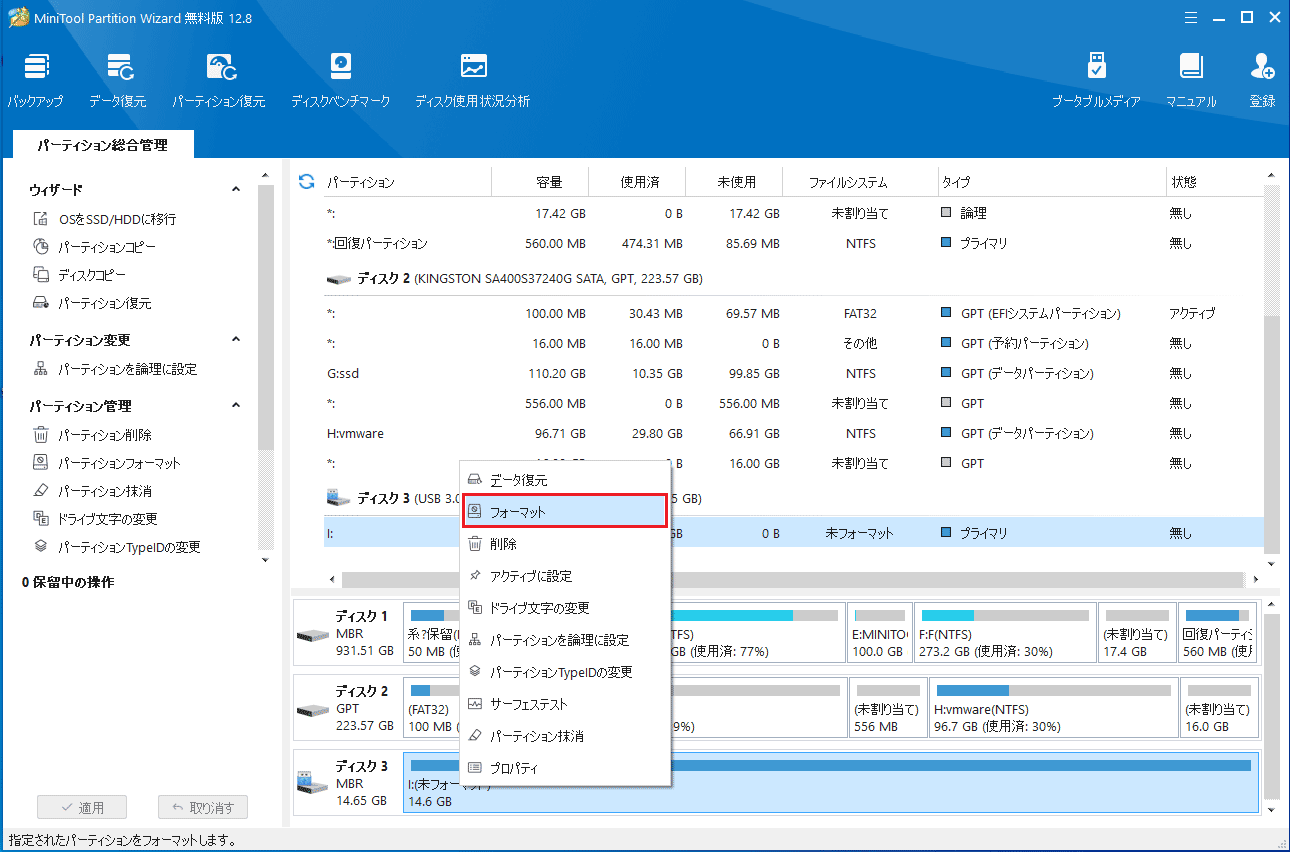Select the 556 MB unallocated block on Disk 2
The height and width of the screenshot is (852, 1290).
(x=887, y=707)
